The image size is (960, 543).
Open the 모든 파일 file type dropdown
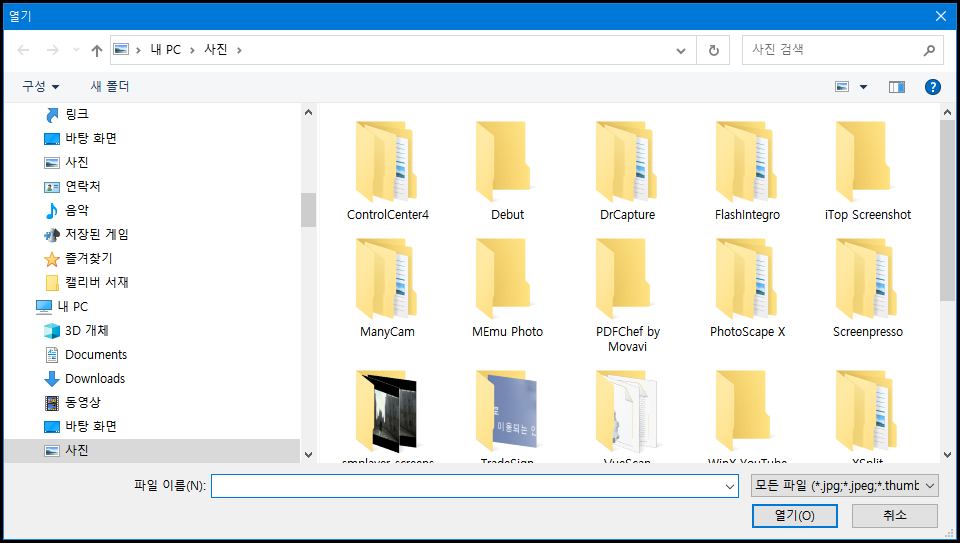[x=844, y=486]
